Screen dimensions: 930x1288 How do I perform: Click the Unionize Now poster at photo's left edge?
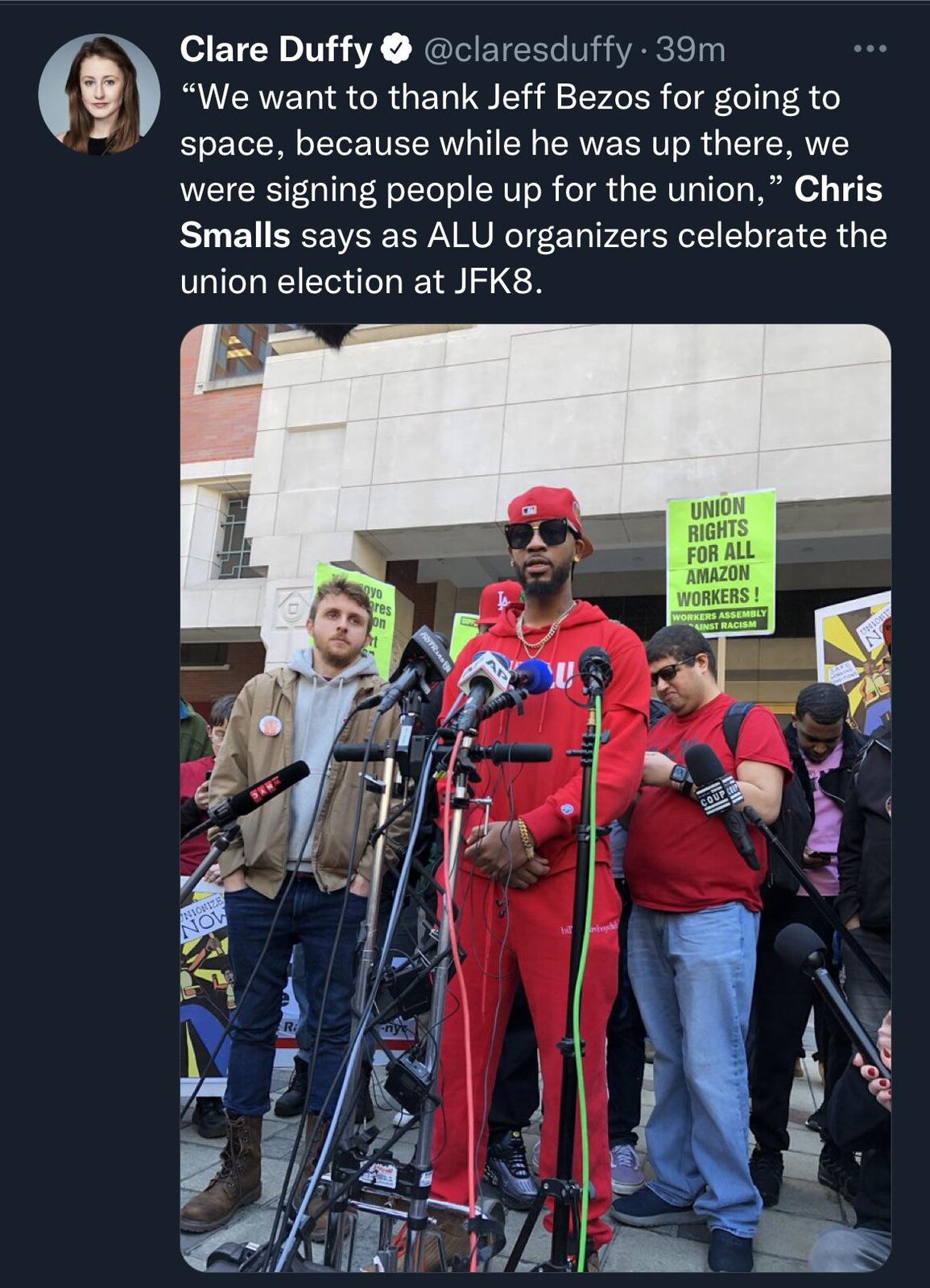[x=206, y=992]
